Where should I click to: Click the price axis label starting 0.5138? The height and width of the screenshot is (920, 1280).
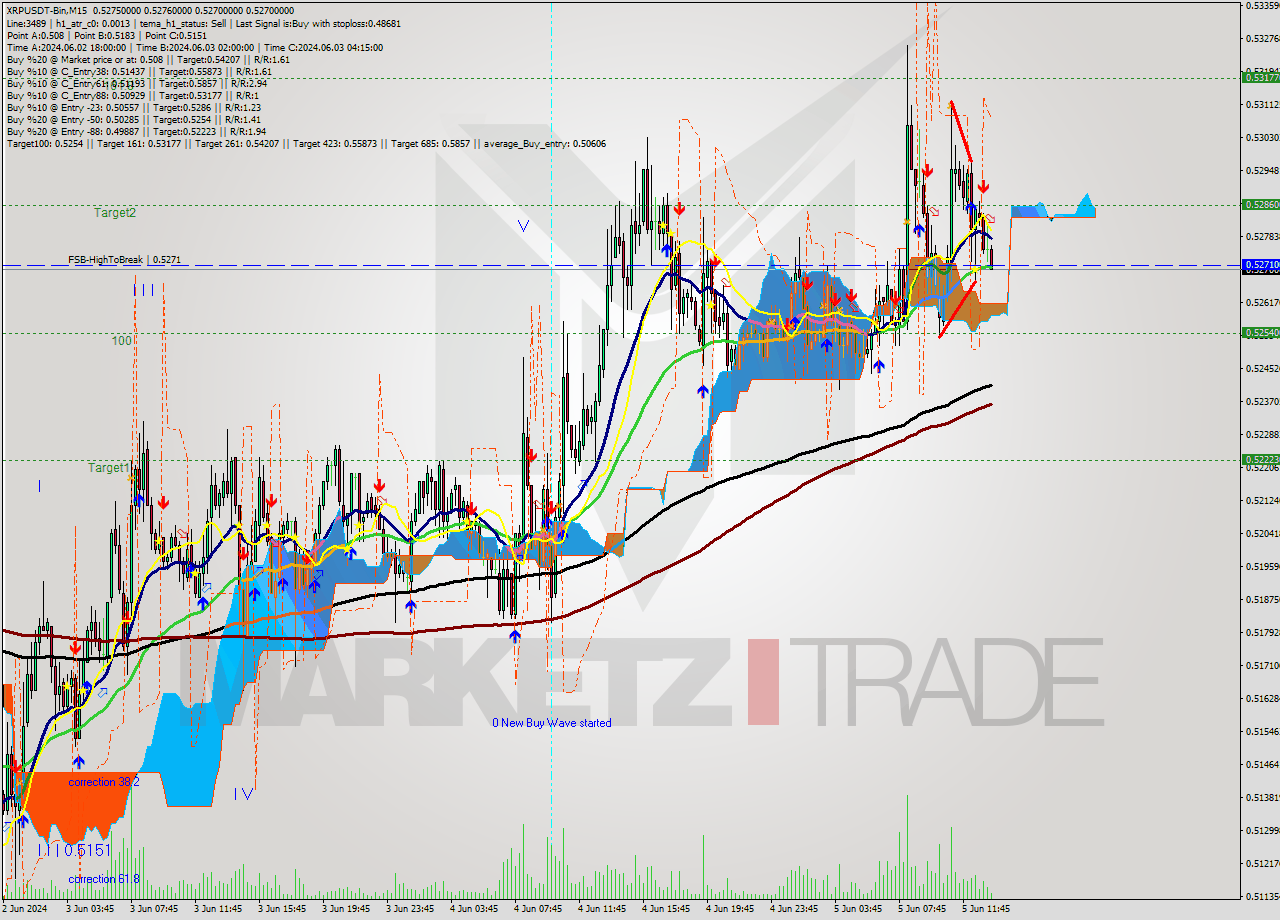point(1261,797)
